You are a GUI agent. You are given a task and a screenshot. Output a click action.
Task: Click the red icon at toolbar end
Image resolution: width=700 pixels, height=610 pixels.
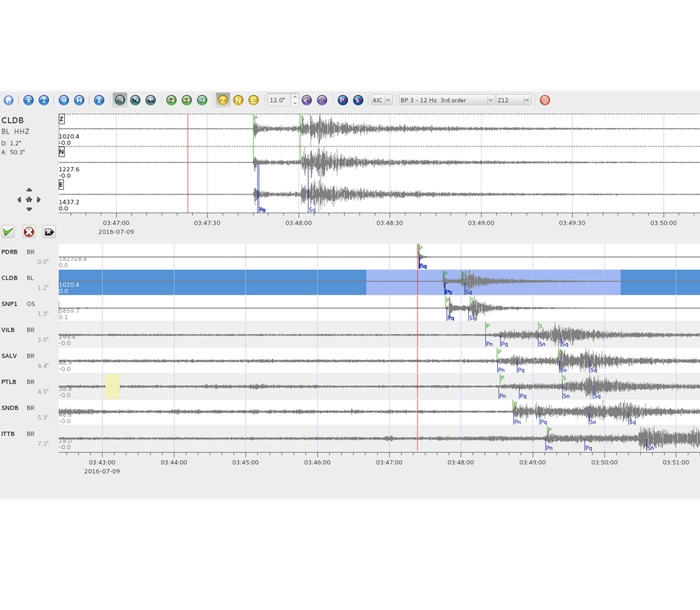click(545, 100)
